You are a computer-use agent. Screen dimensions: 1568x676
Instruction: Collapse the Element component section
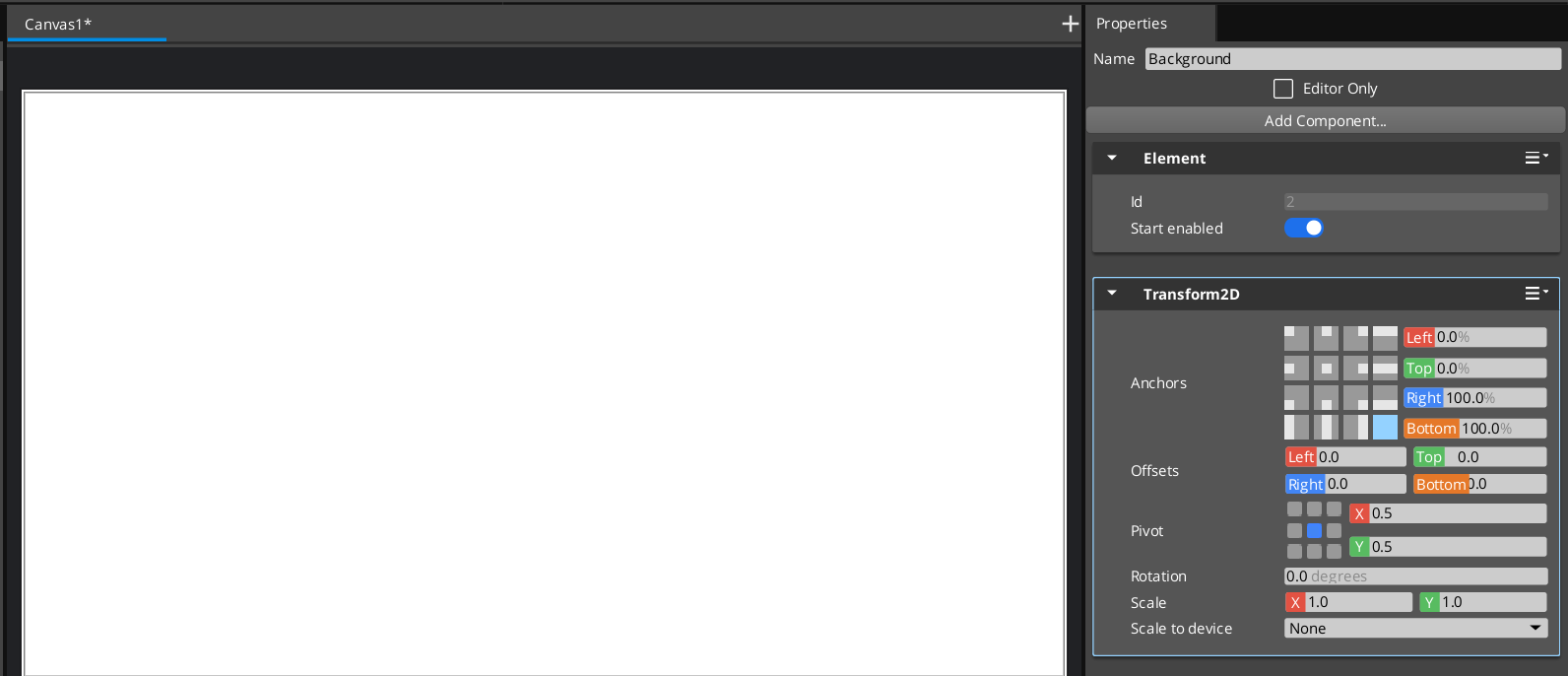[x=1112, y=158]
